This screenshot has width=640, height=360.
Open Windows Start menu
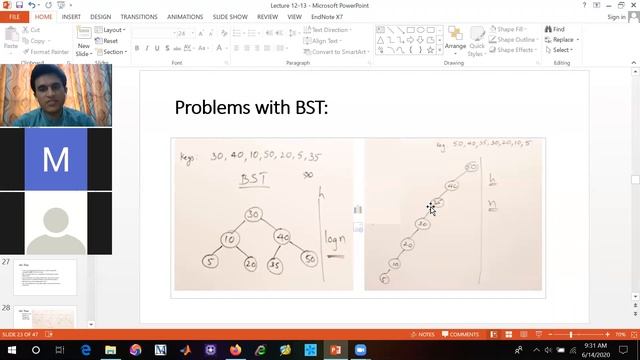12,350
